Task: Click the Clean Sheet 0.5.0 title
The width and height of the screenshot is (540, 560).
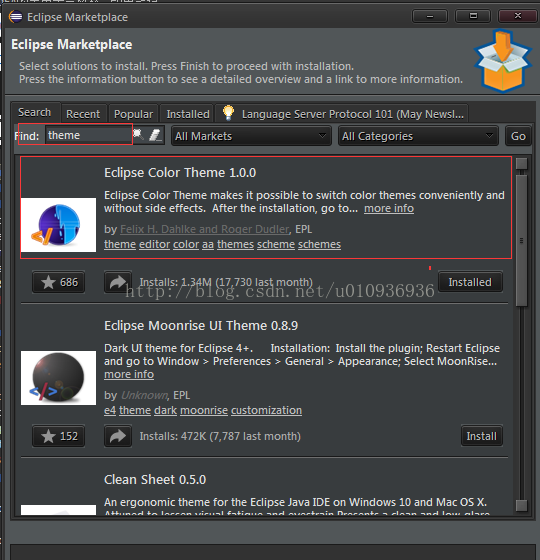Action: (155, 479)
